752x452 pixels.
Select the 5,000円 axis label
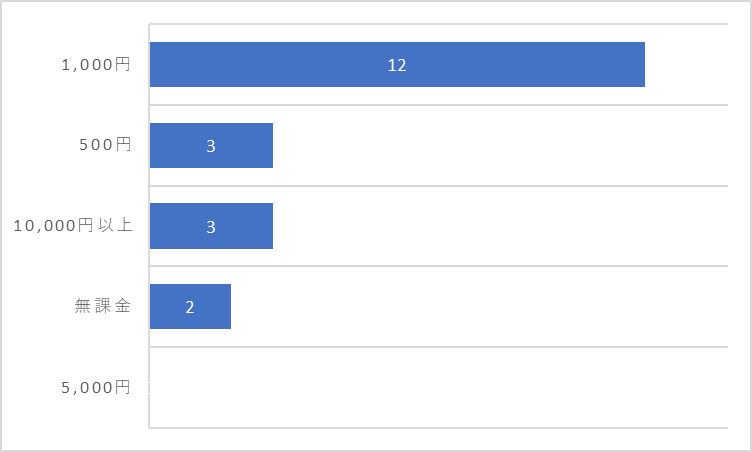coord(96,387)
